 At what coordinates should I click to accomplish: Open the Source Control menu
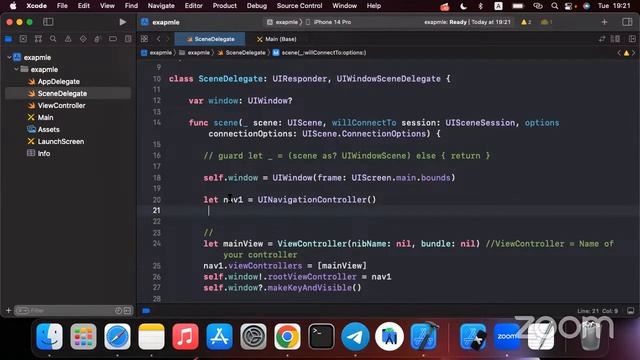[299, 6]
